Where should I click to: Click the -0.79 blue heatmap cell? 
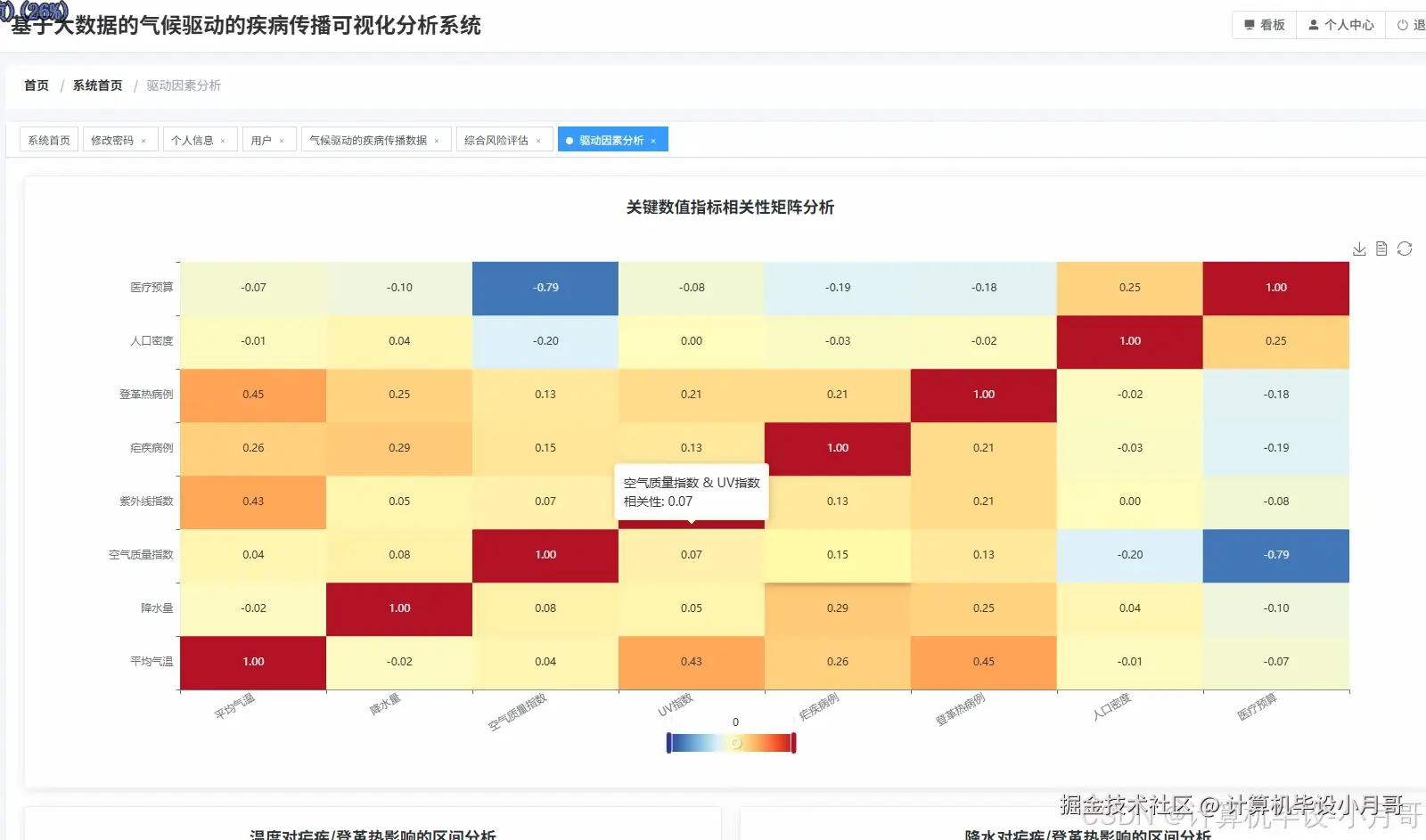(545, 288)
